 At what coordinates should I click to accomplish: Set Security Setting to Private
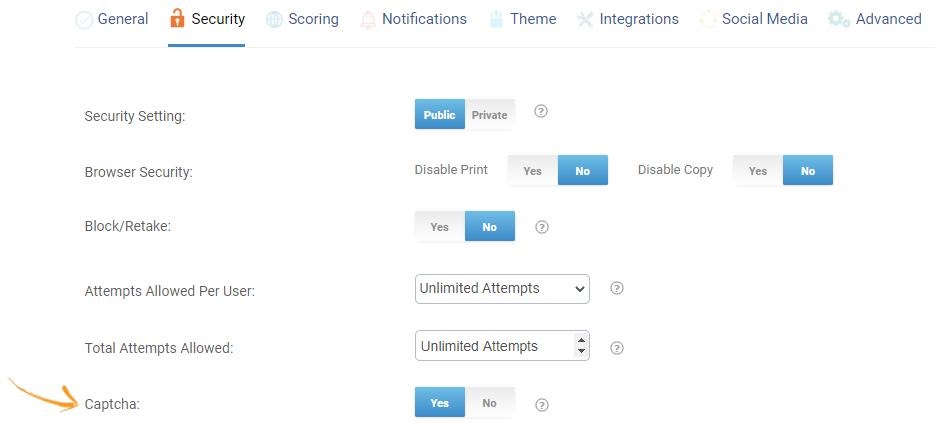[x=490, y=115]
